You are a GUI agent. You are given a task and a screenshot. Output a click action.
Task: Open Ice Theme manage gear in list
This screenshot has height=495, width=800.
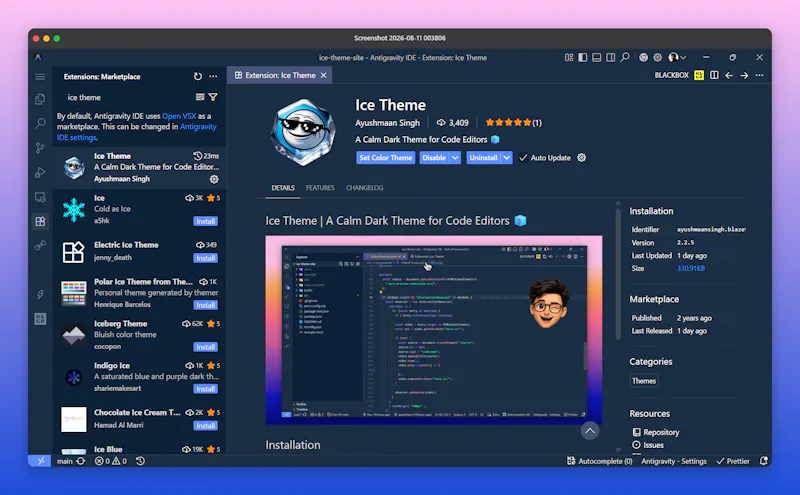coord(214,179)
